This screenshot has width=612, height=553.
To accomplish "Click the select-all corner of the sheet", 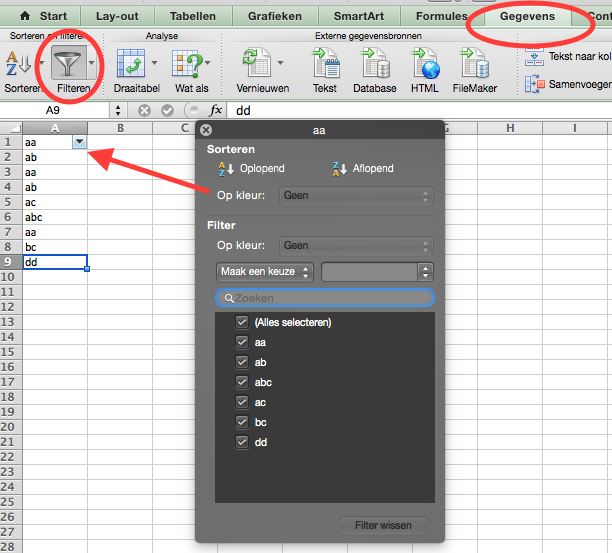I will coord(11,128).
